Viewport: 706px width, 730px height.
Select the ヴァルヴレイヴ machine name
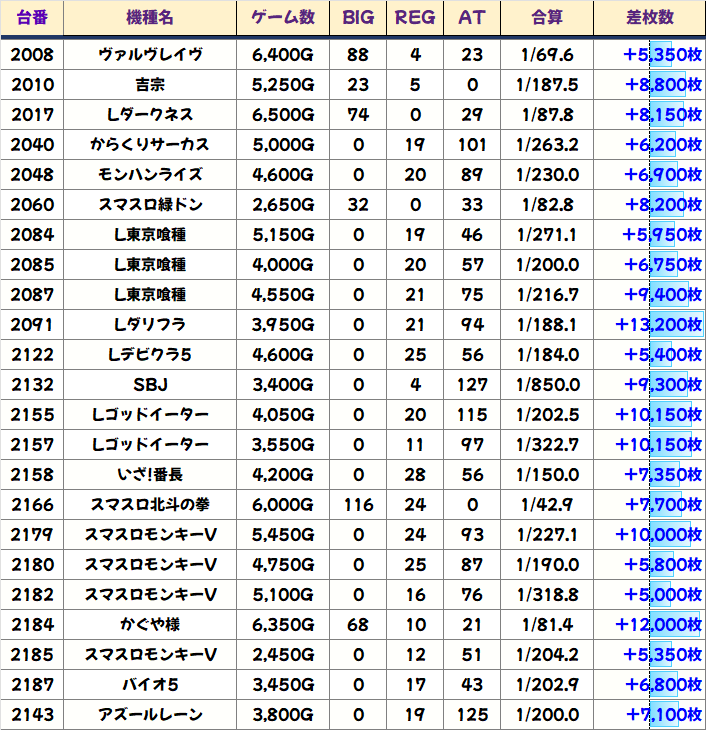150,55
